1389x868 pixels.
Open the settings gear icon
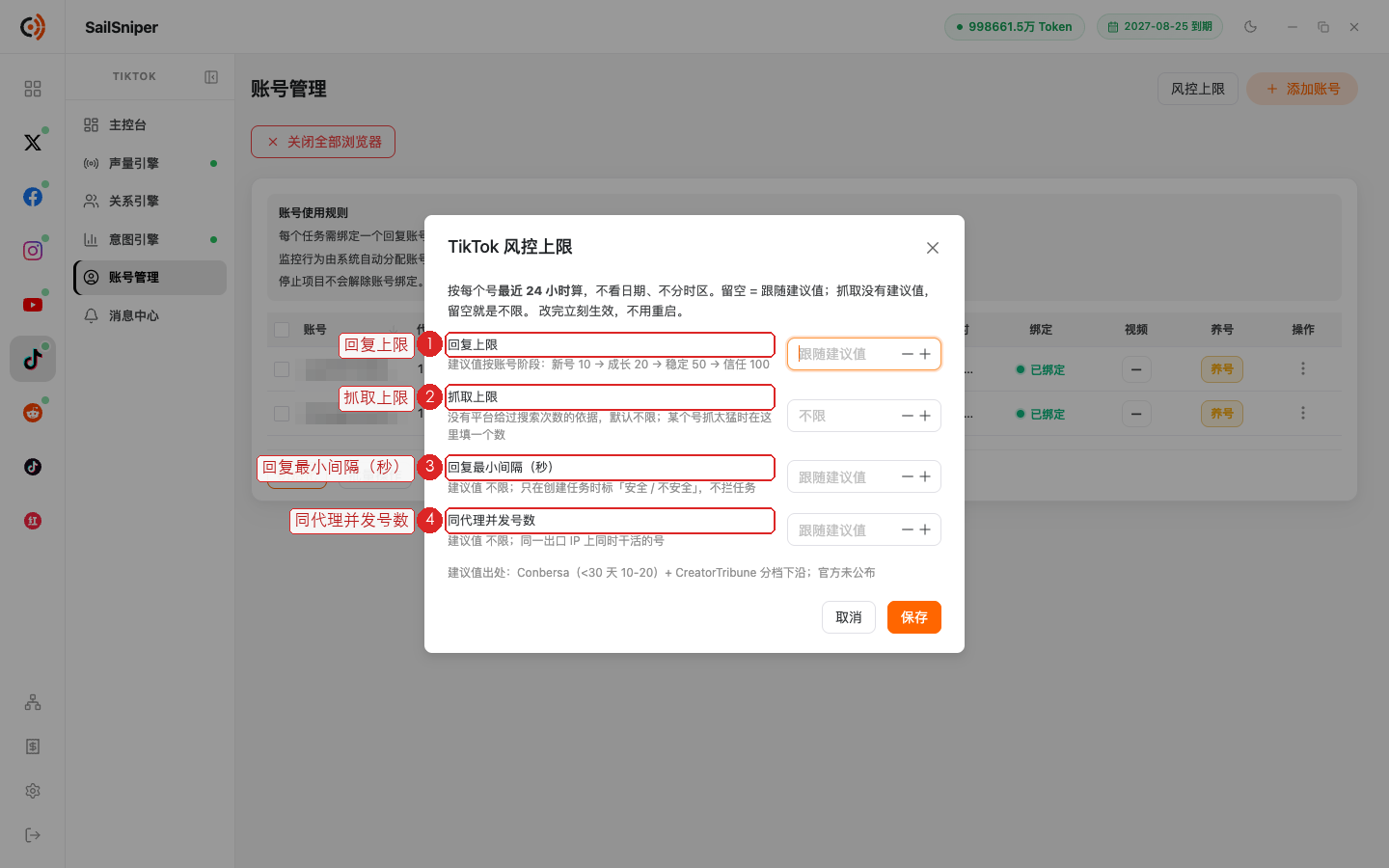click(x=33, y=791)
